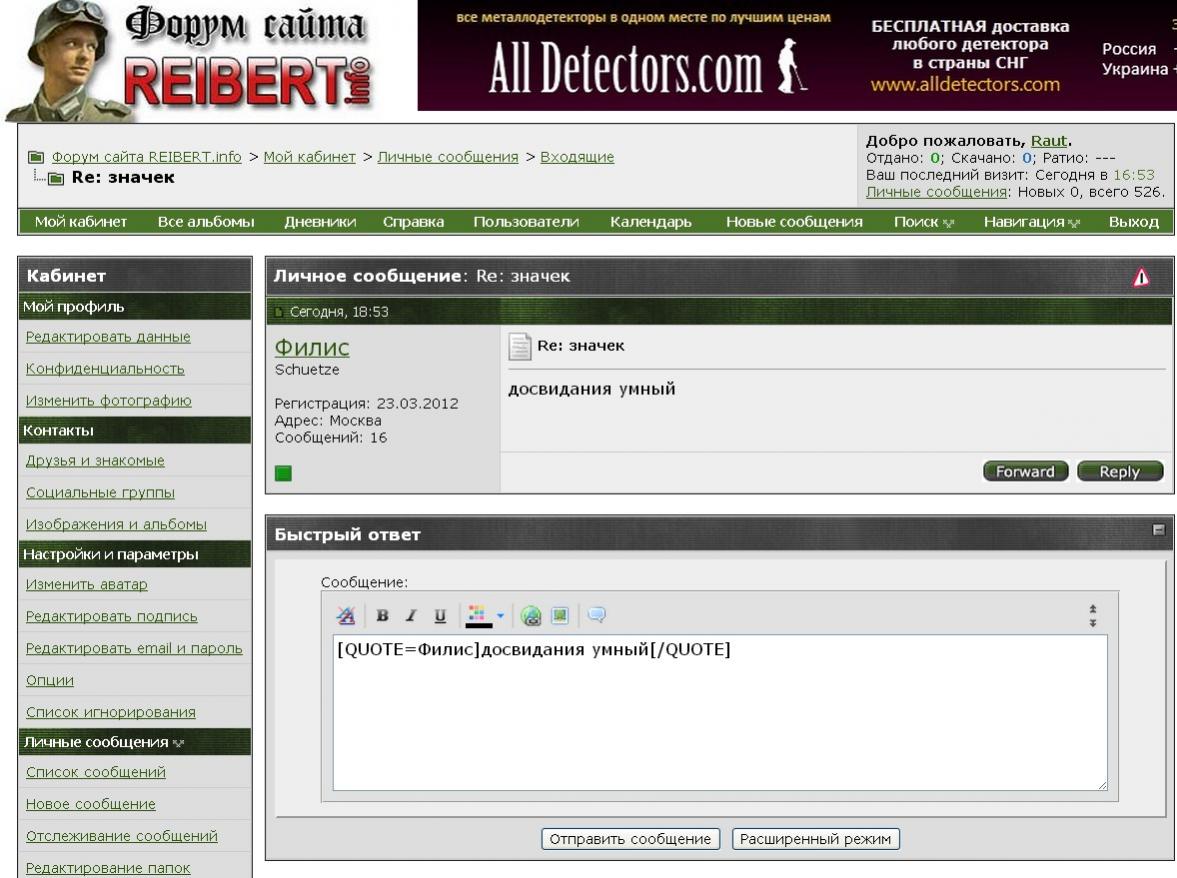Viewport: 1177px width, 878px height.
Task: Open Изображения и альбомы in sidebar
Action: click(116, 525)
